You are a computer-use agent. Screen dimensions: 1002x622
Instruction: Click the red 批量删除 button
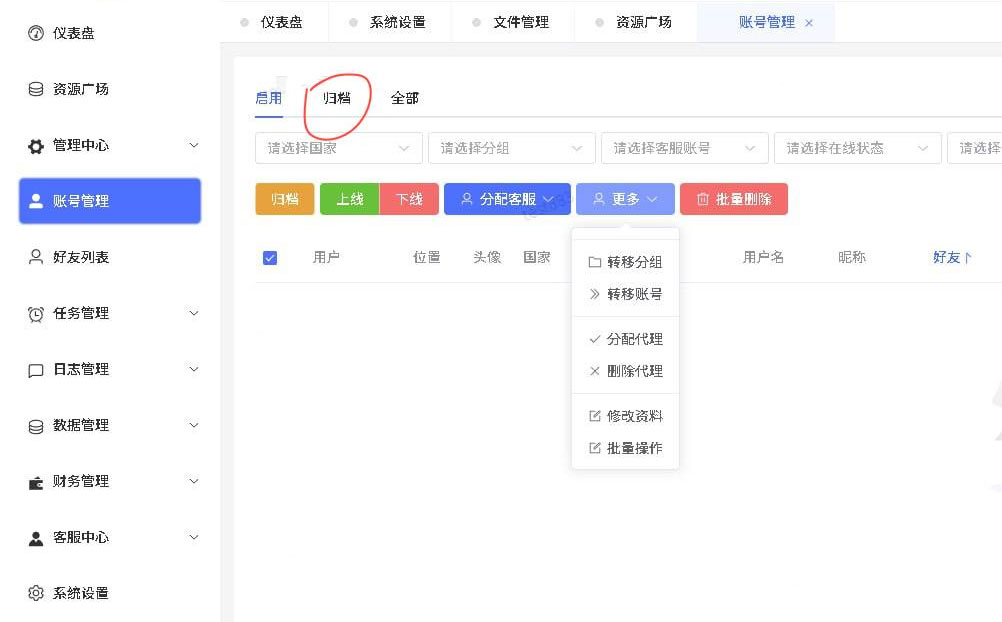(733, 199)
